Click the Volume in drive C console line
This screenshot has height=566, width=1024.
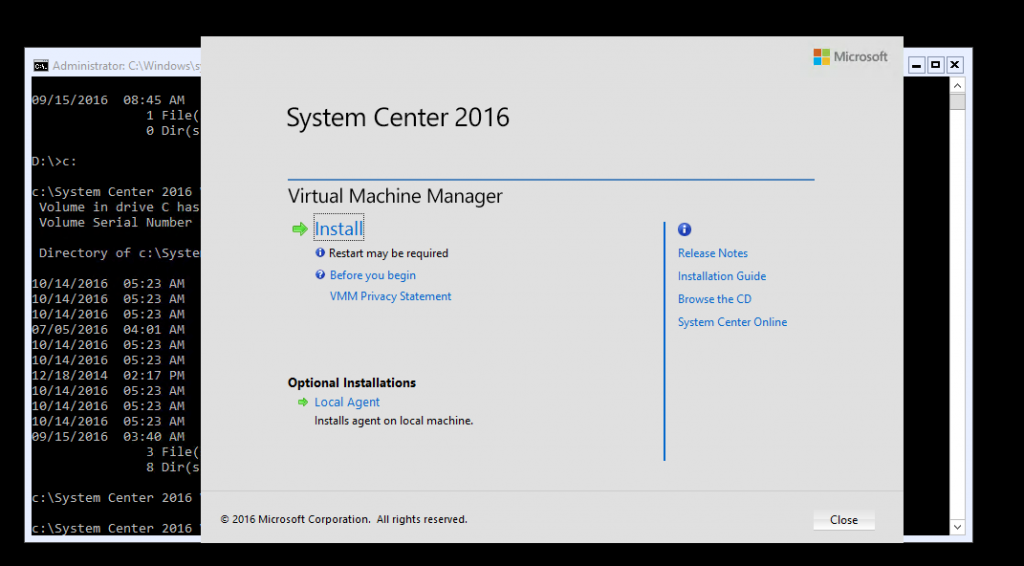(x=119, y=207)
